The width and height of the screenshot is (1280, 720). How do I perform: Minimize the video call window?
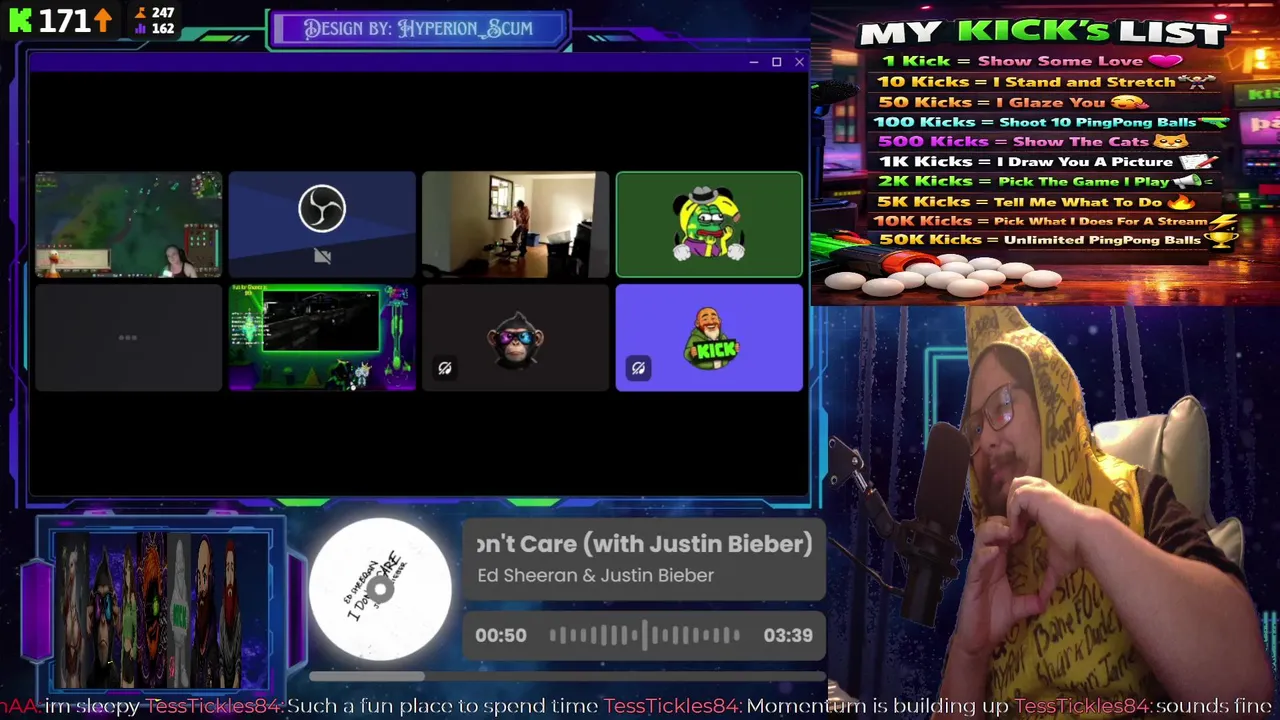click(753, 62)
